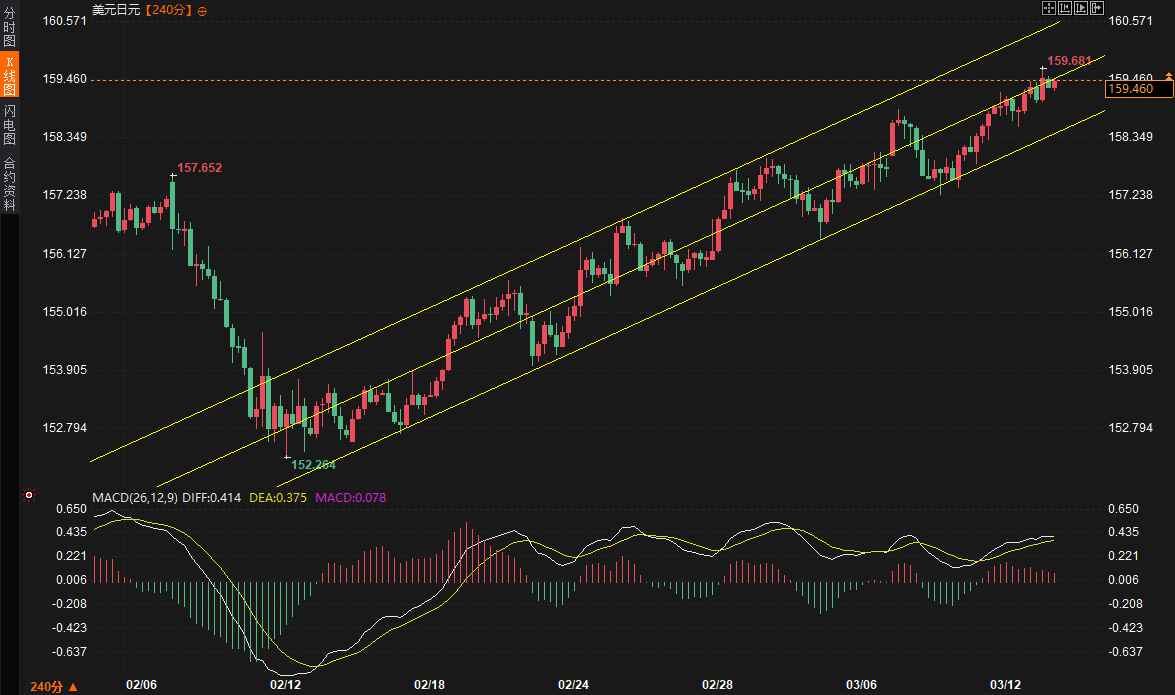Click the MACD(26,12,9) indicator label
1175x695 pixels.
tap(135, 497)
